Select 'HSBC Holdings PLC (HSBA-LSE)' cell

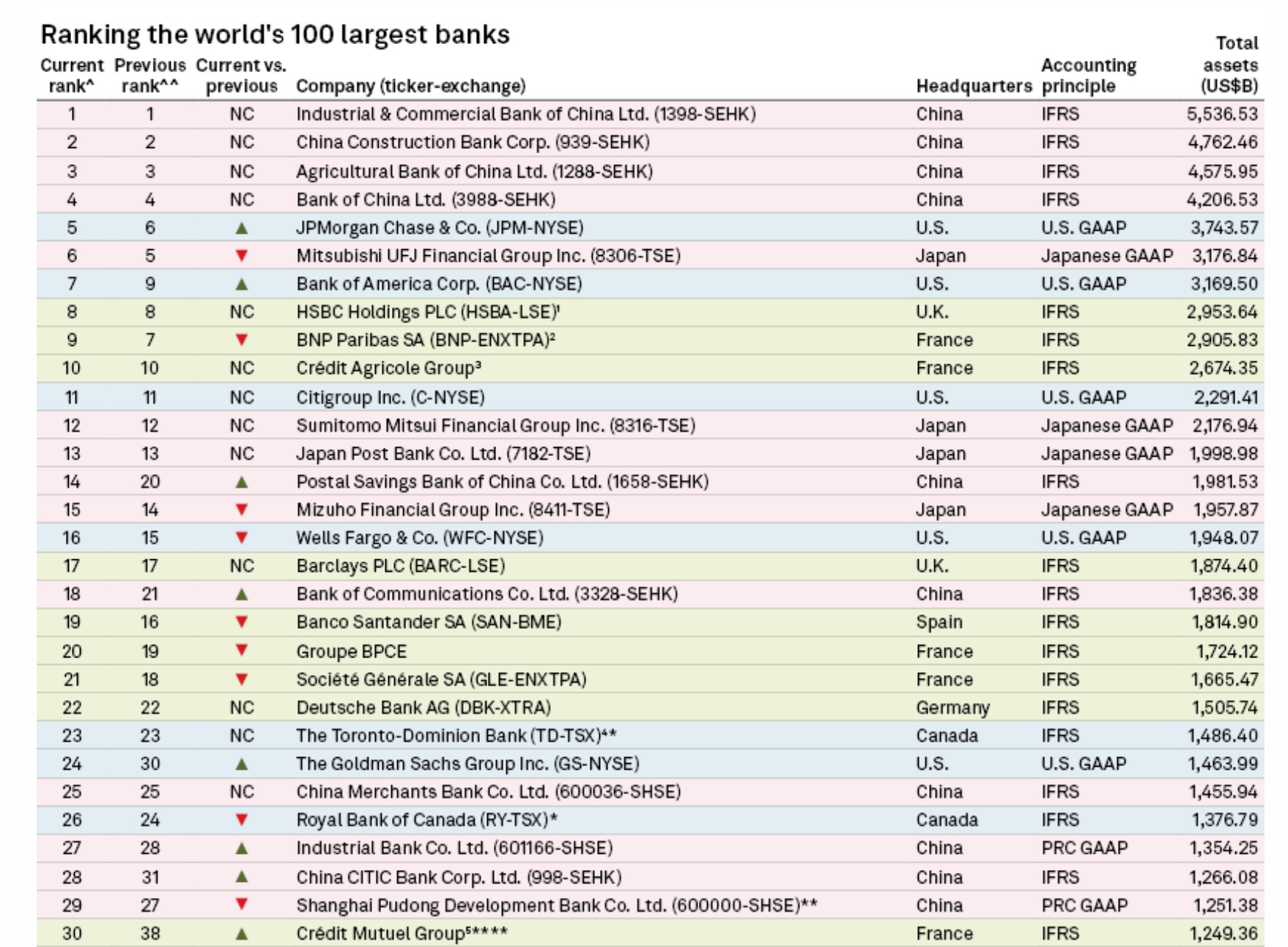pyautogui.click(x=428, y=312)
